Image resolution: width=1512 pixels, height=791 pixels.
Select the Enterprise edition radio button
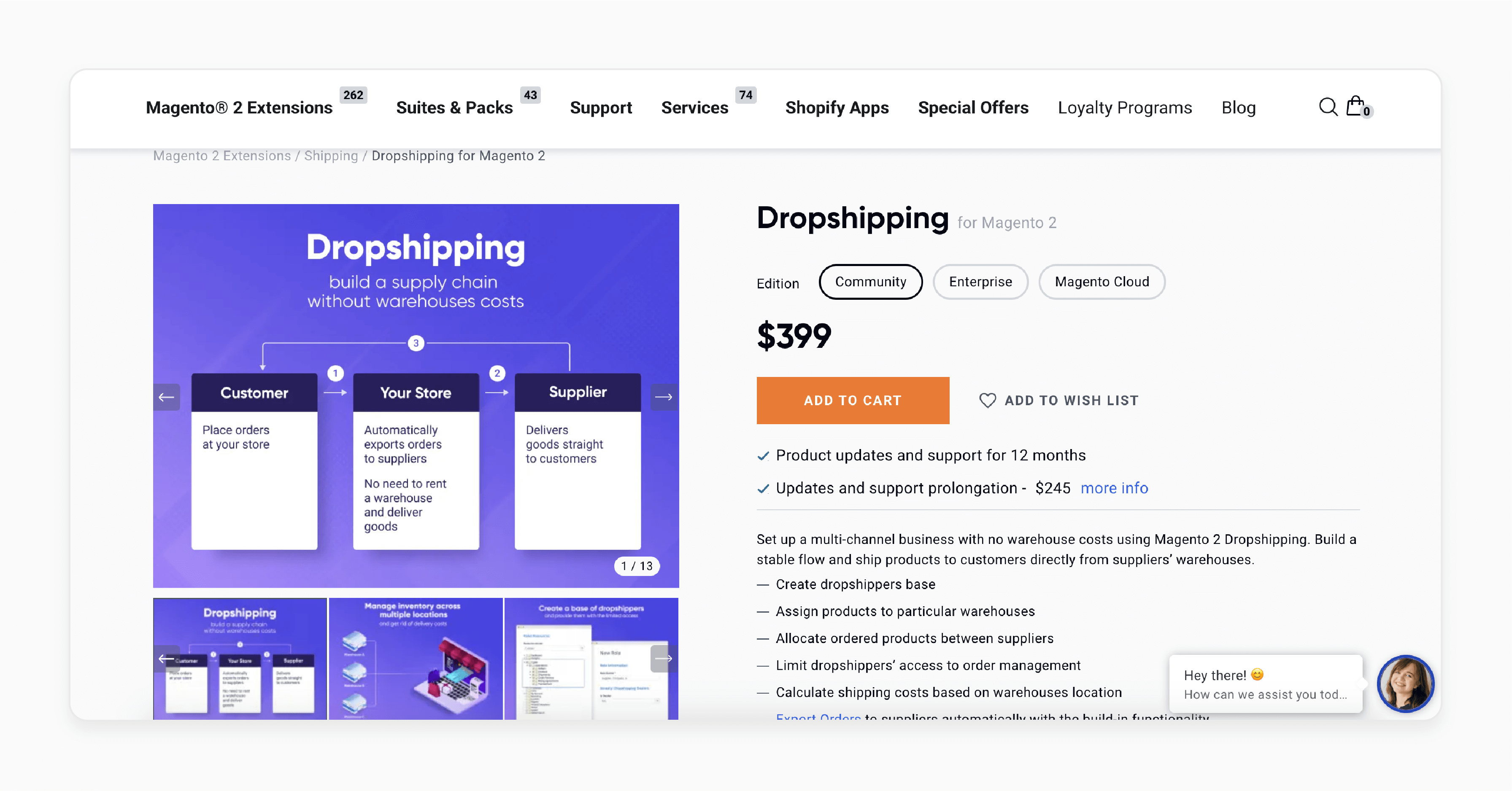click(x=981, y=281)
